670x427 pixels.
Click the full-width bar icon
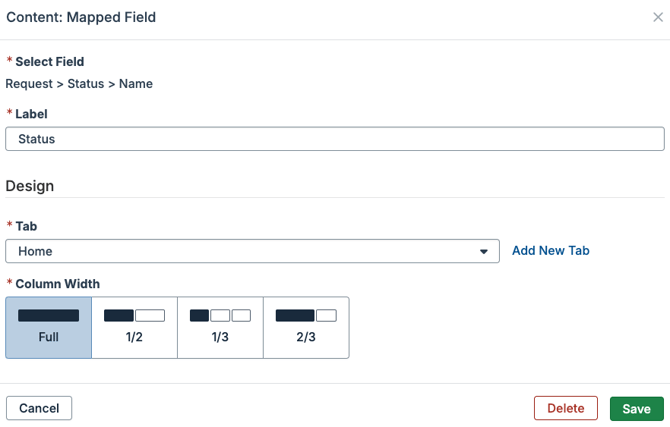48,316
